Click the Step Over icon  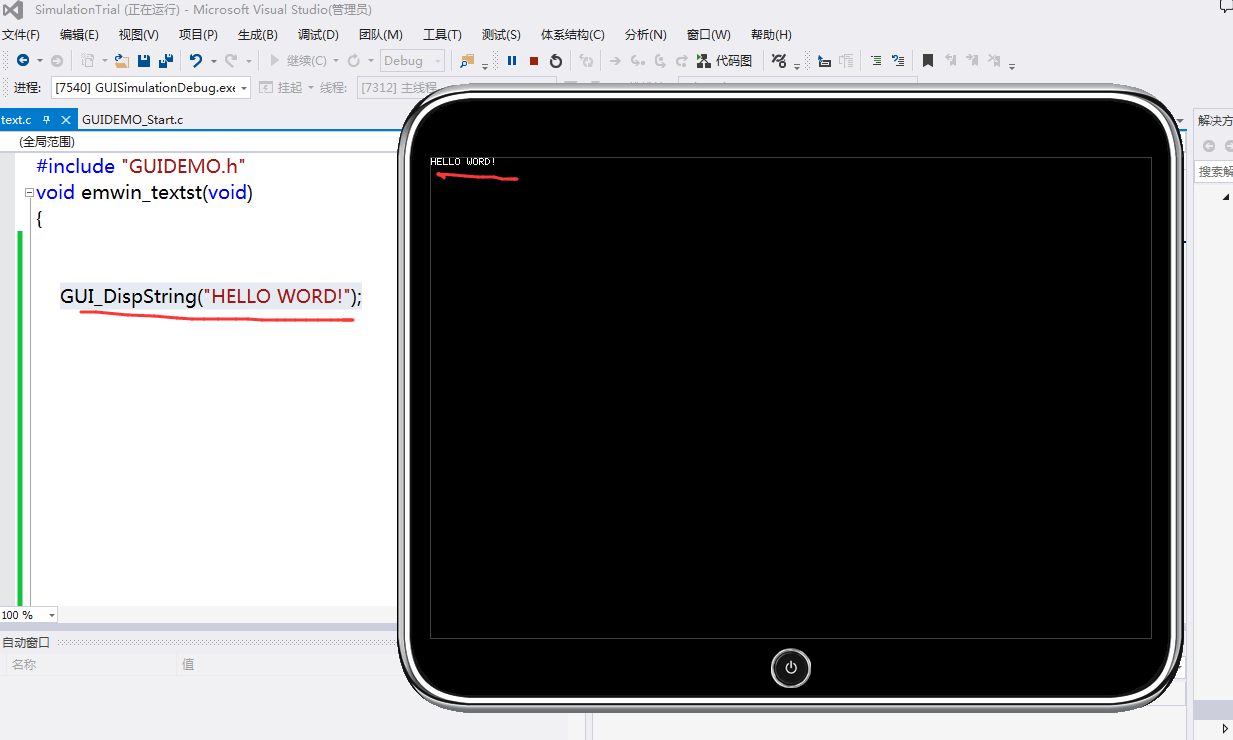659,61
